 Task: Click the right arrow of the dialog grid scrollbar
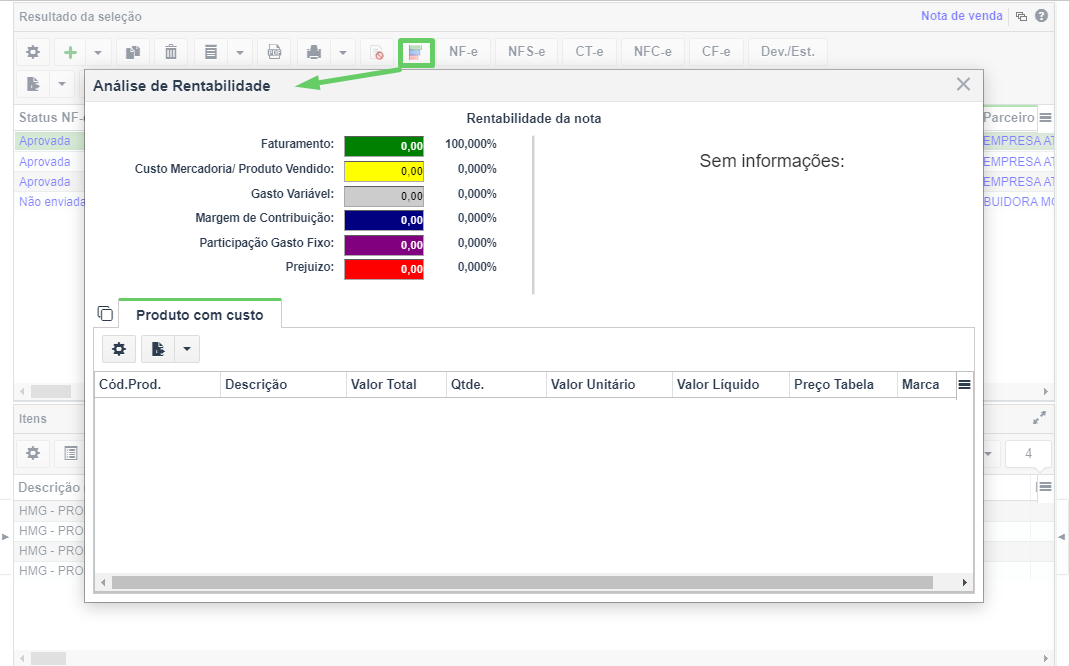(965, 582)
